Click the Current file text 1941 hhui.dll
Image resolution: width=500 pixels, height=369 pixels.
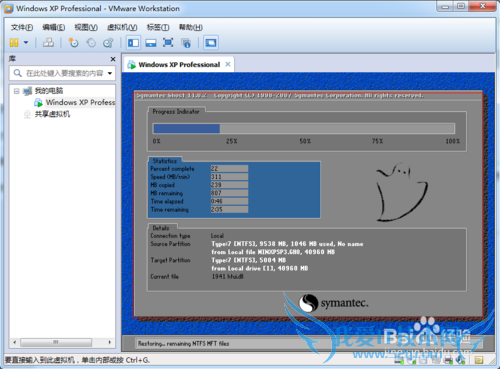(228, 277)
